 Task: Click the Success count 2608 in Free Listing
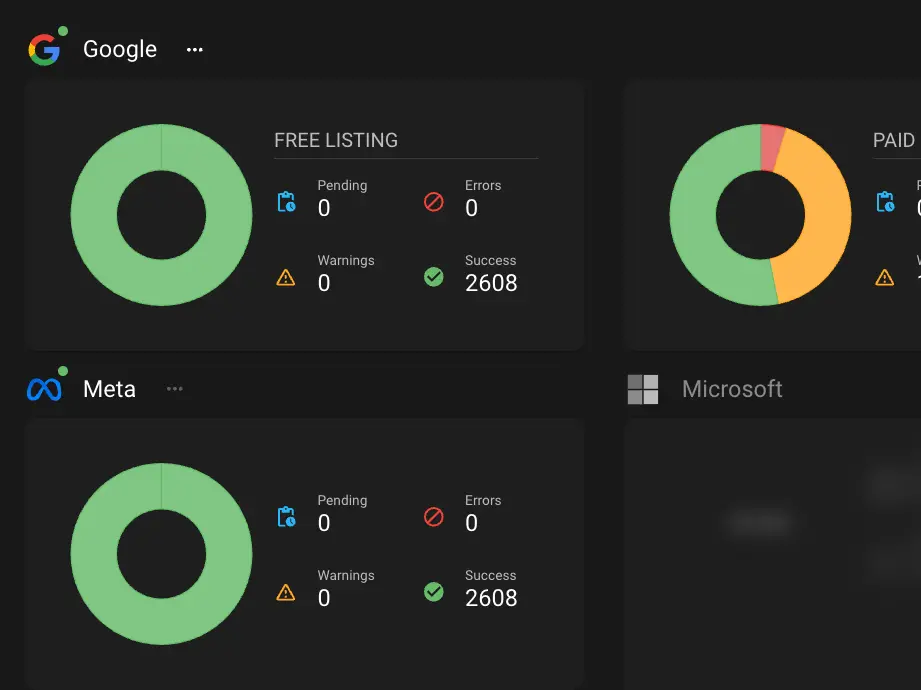(490, 282)
